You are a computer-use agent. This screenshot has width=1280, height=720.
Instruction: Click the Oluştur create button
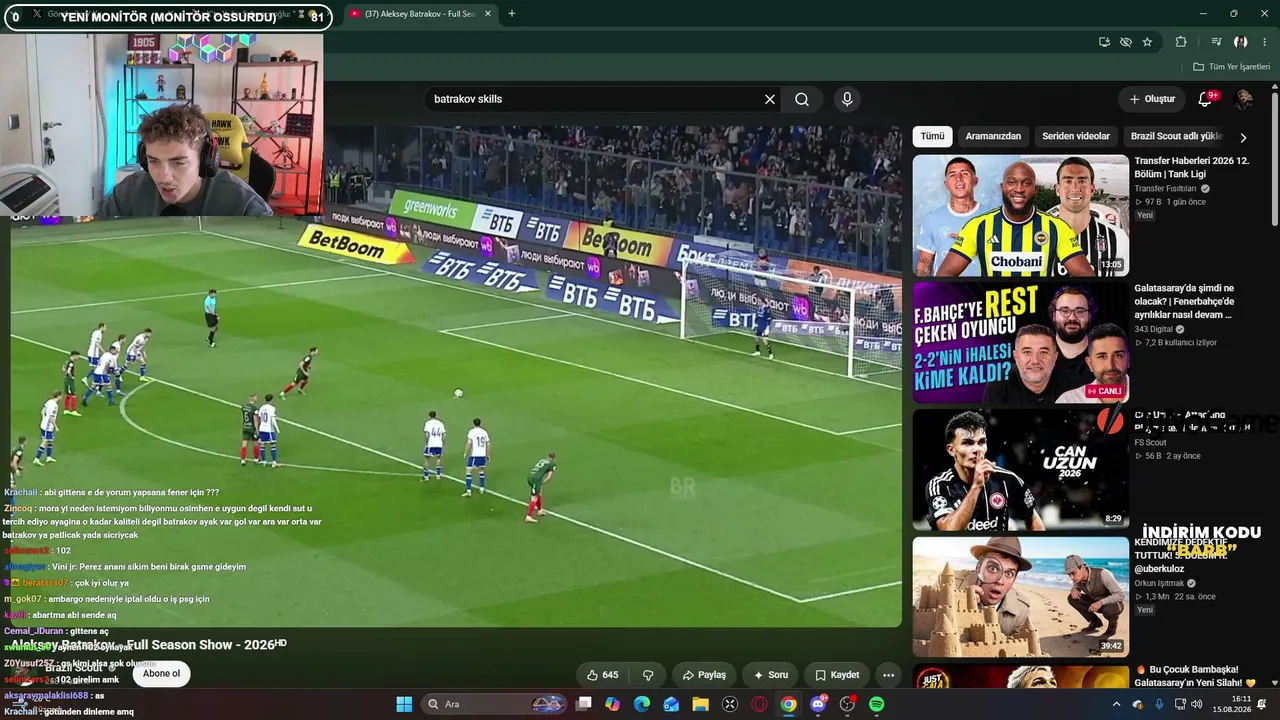click(1152, 99)
